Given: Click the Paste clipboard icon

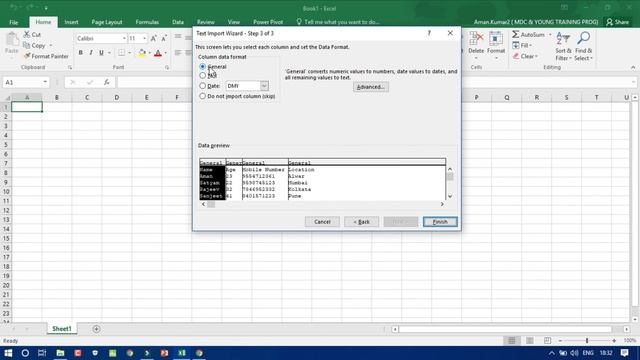Looking at the screenshot, I should coord(12,40).
